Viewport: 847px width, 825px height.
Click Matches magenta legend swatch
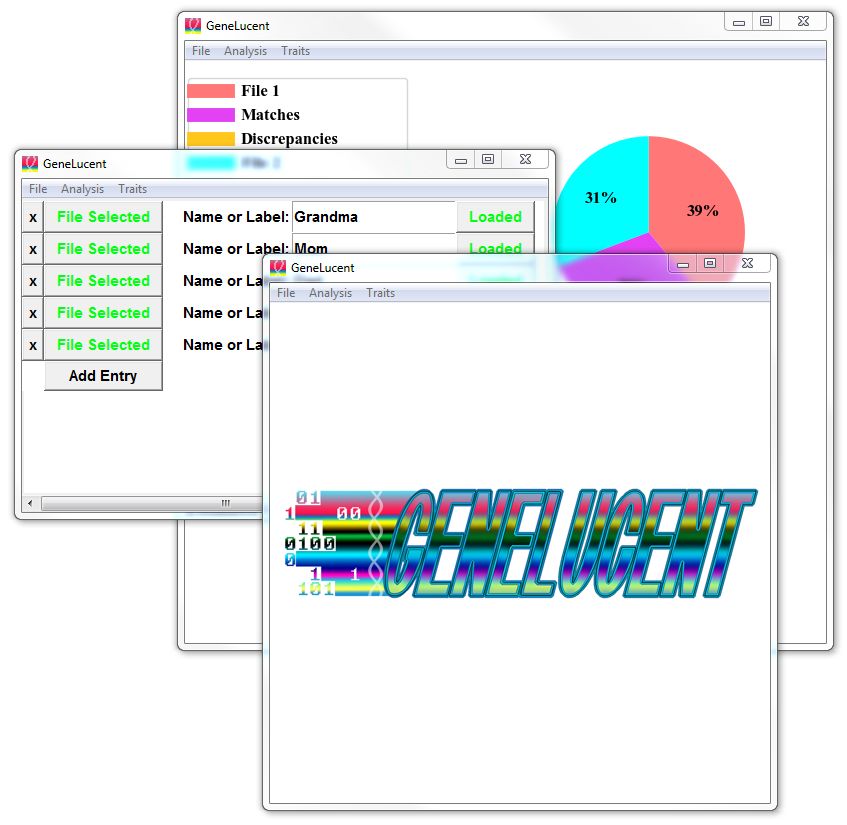pos(211,115)
